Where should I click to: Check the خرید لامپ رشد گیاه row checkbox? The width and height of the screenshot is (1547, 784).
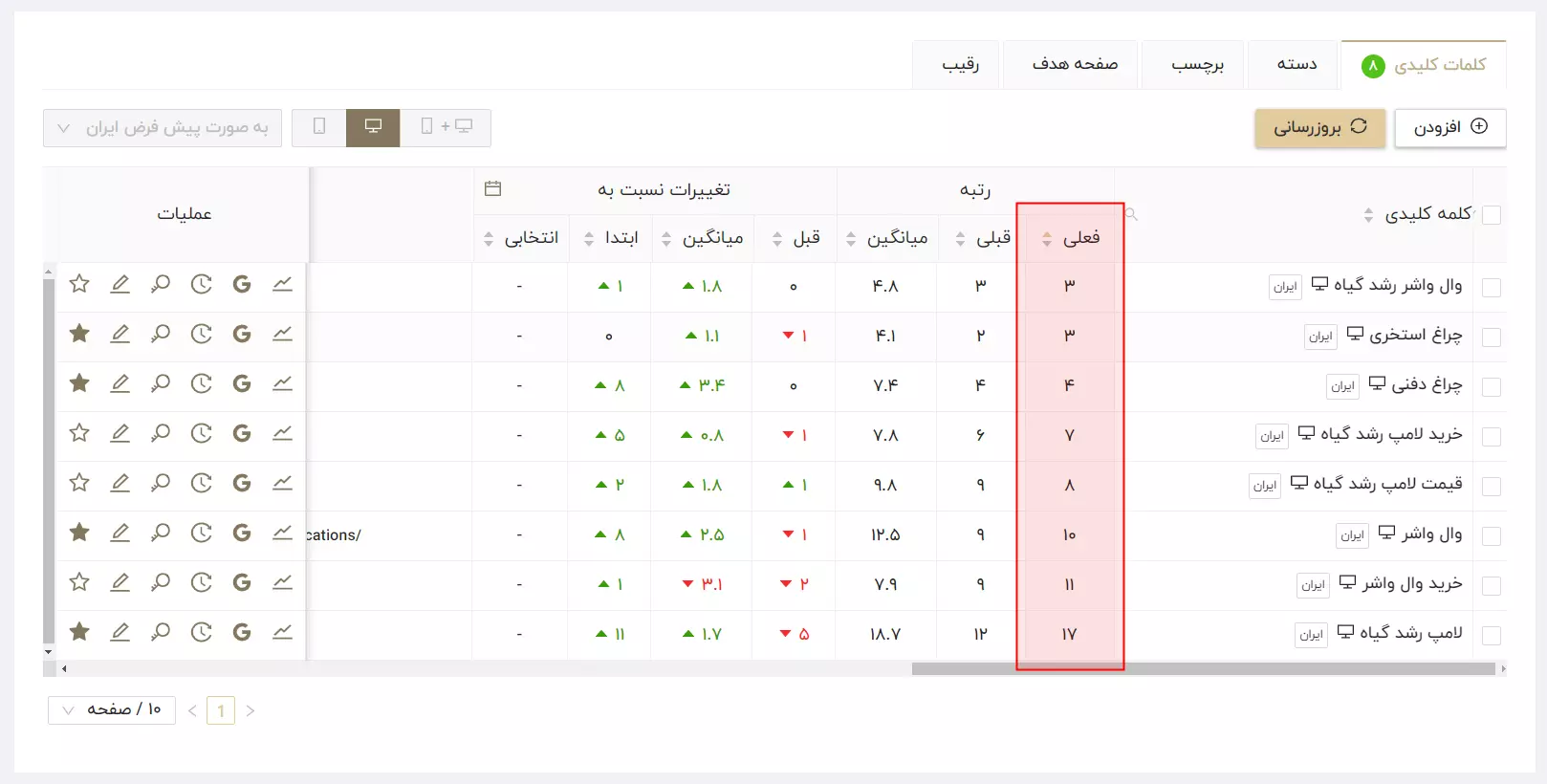(x=1491, y=437)
